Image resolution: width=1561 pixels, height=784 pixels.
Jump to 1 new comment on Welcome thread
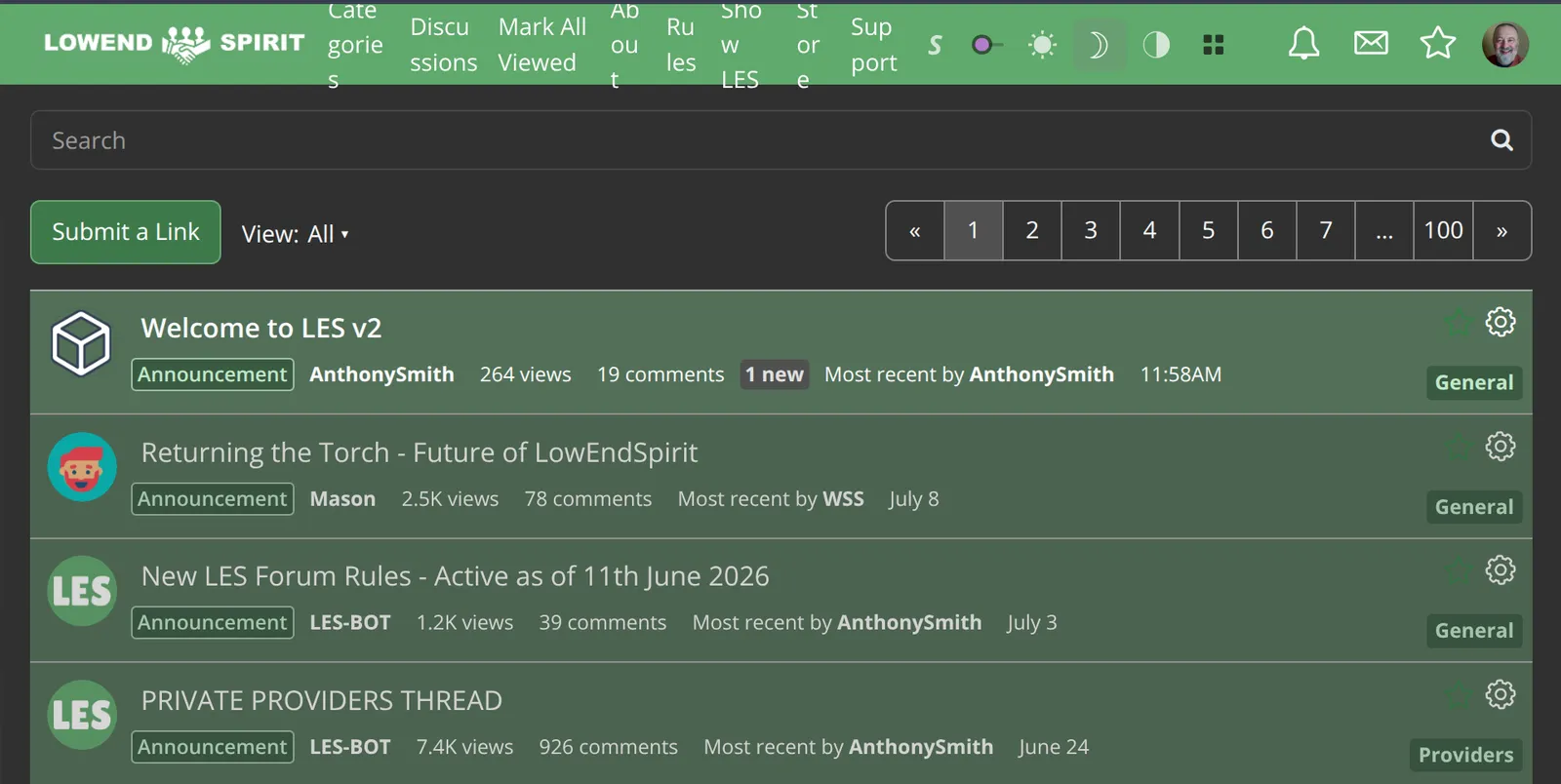point(775,374)
